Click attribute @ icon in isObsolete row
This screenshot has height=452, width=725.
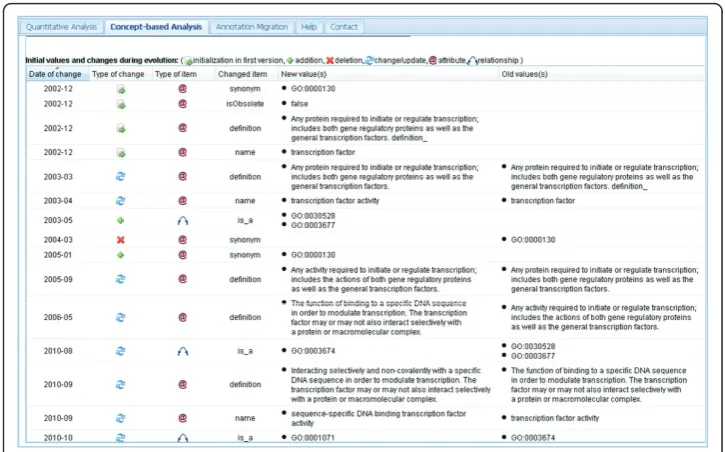coord(183,104)
